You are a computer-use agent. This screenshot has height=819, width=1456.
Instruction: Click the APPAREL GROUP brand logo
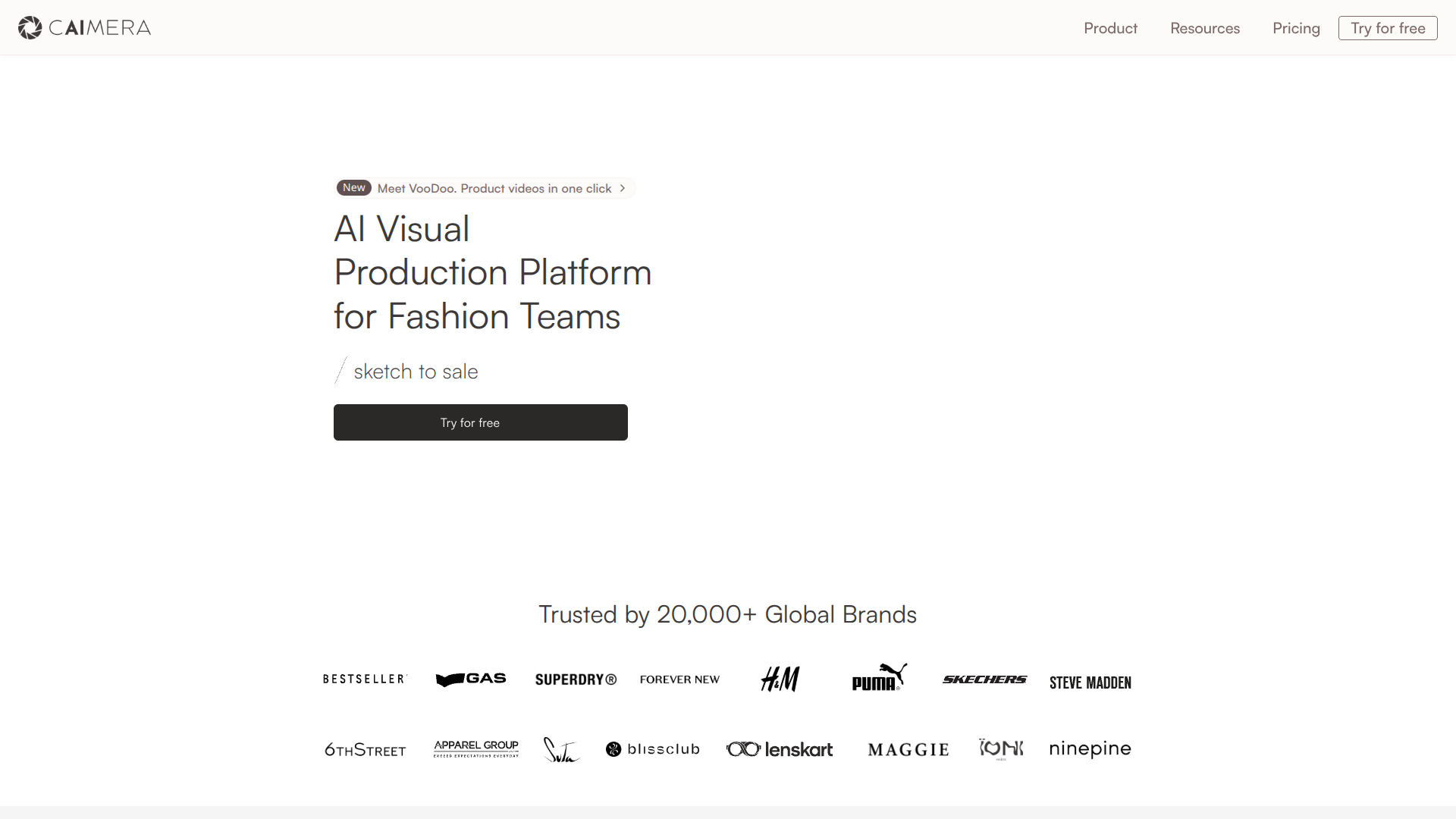coord(476,748)
